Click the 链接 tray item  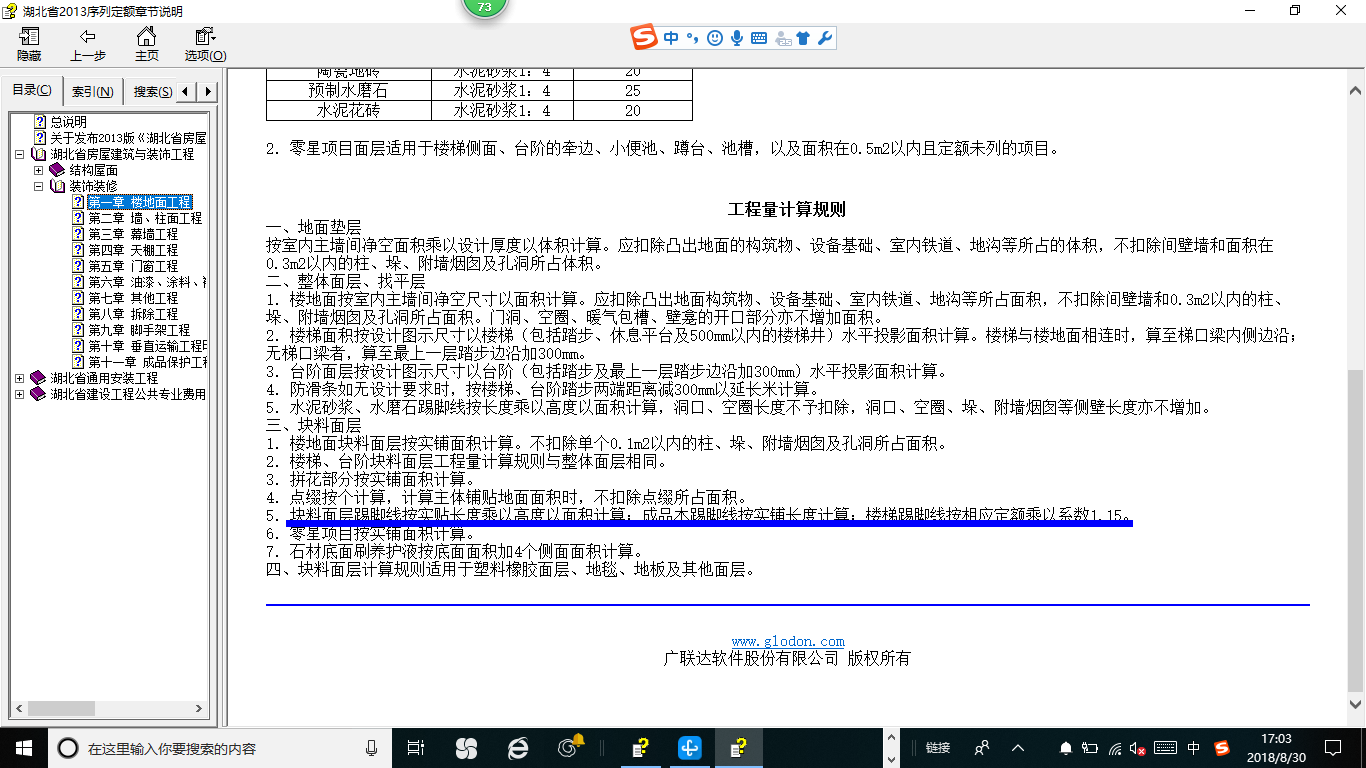[937, 748]
